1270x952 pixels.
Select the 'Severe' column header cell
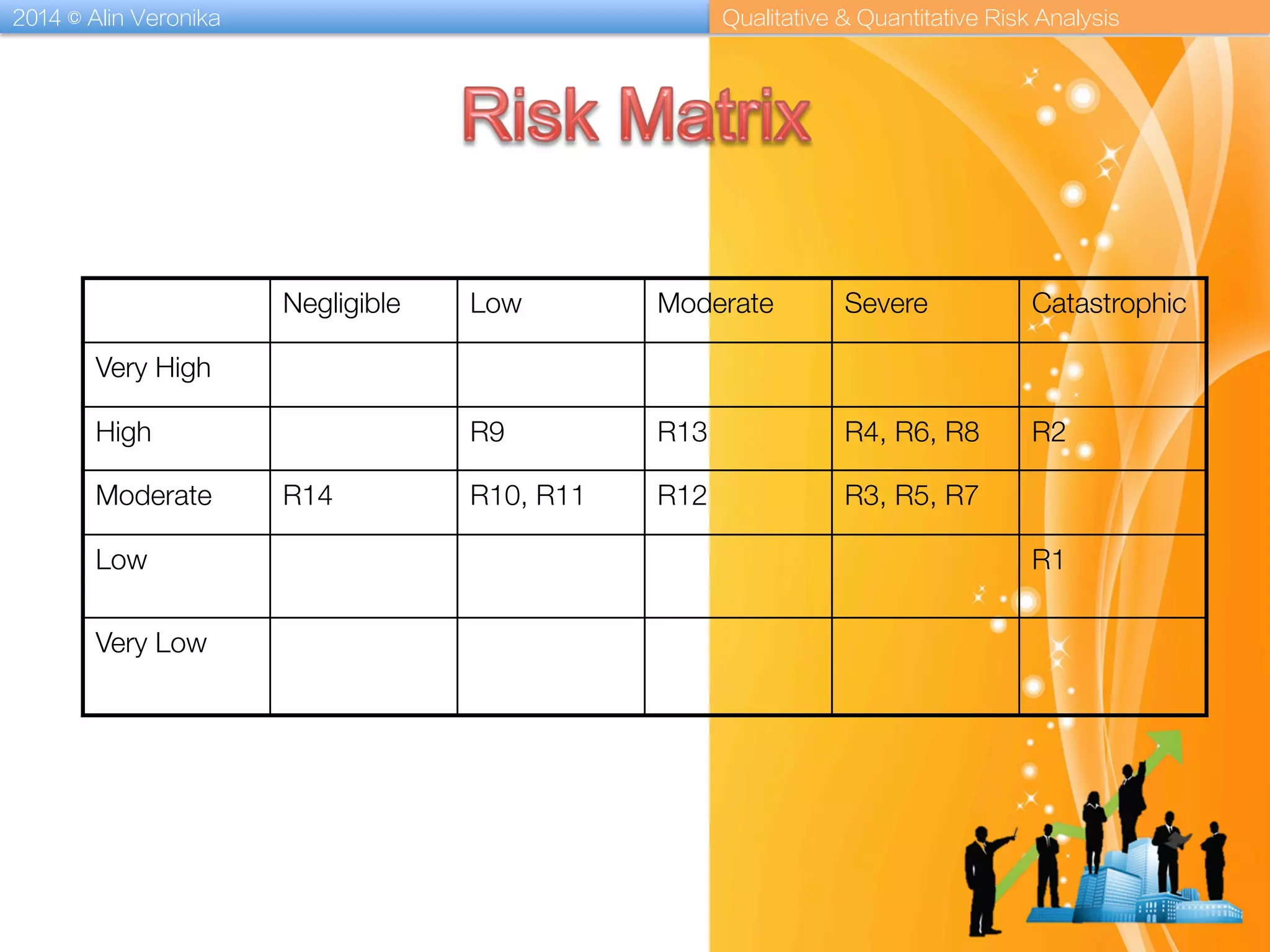click(925, 311)
